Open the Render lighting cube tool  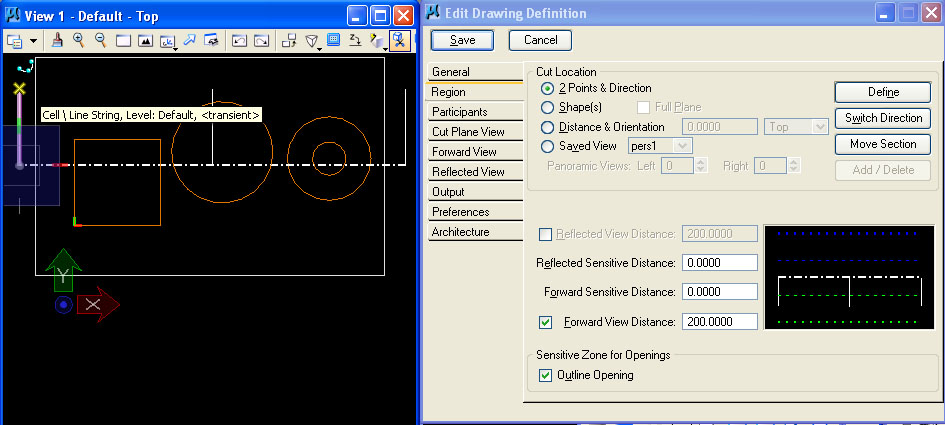[377, 41]
